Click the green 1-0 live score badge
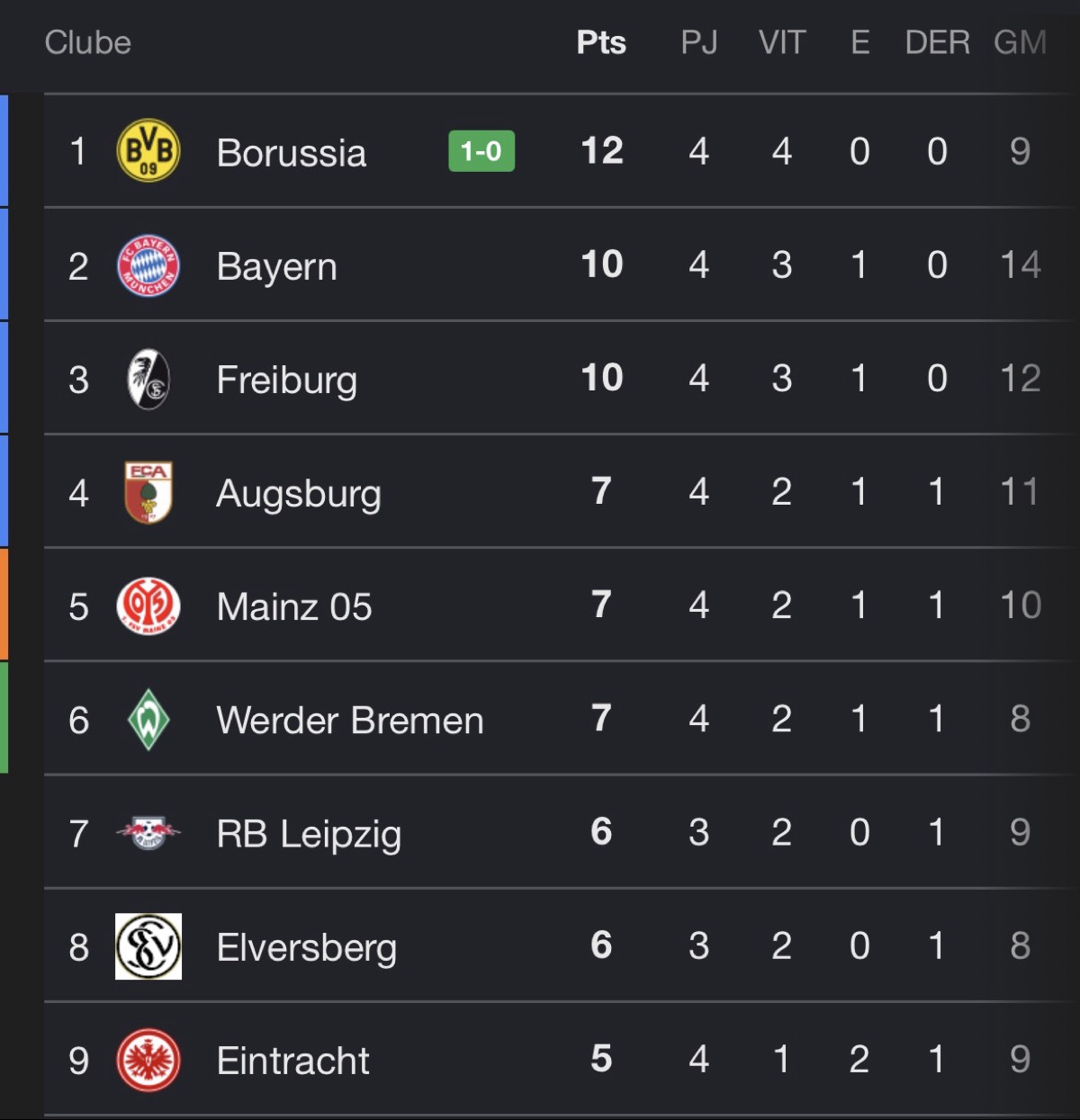 [481, 151]
